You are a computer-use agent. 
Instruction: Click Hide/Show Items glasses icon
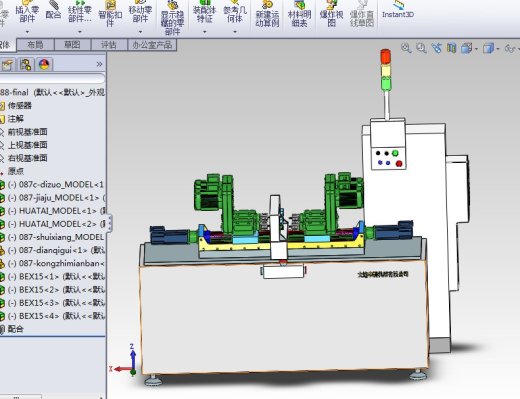[x=509, y=49]
